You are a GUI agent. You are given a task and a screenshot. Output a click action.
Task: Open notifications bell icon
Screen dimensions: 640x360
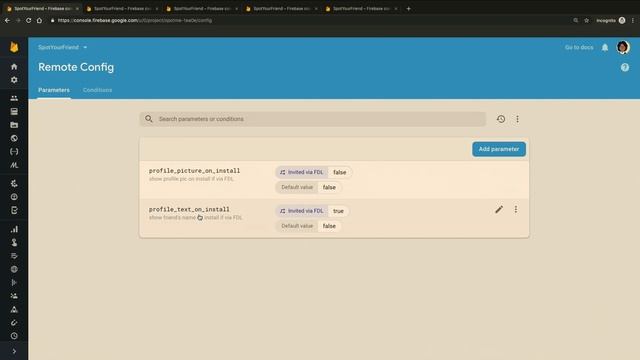(605, 48)
